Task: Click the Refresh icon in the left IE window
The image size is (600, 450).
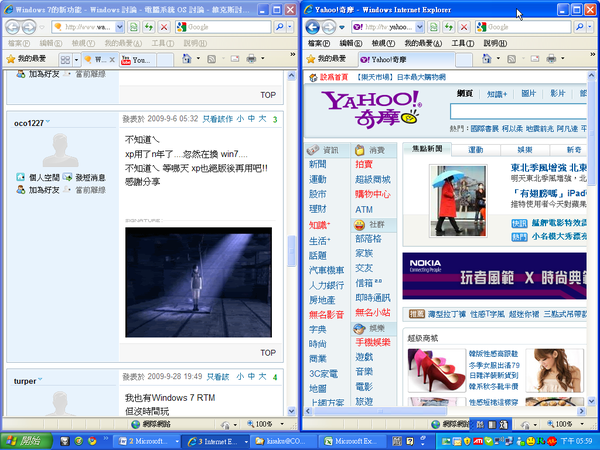Action: [x=148, y=27]
